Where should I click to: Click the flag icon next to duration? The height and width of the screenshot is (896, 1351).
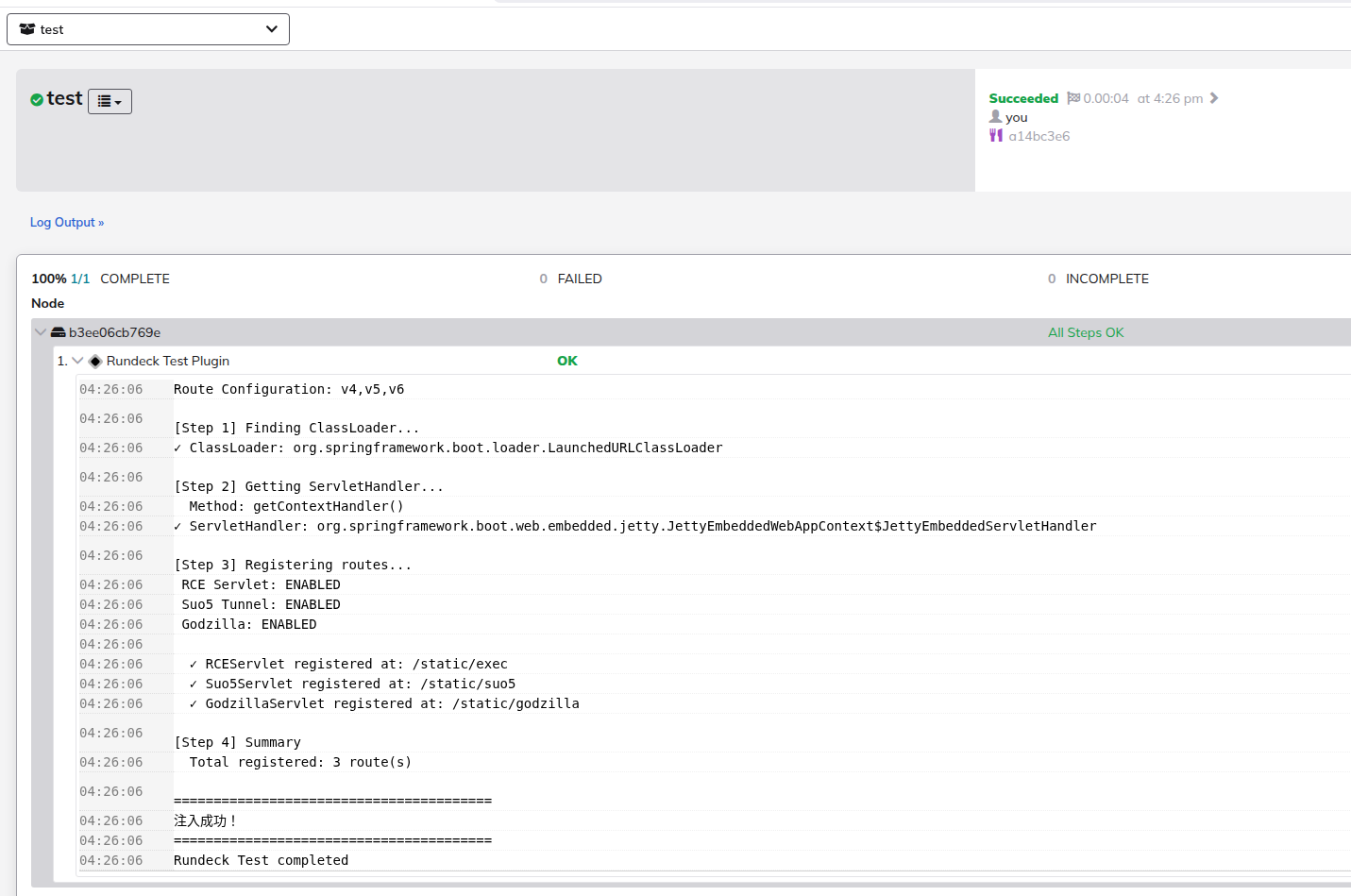pyautogui.click(x=1073, y=98)
